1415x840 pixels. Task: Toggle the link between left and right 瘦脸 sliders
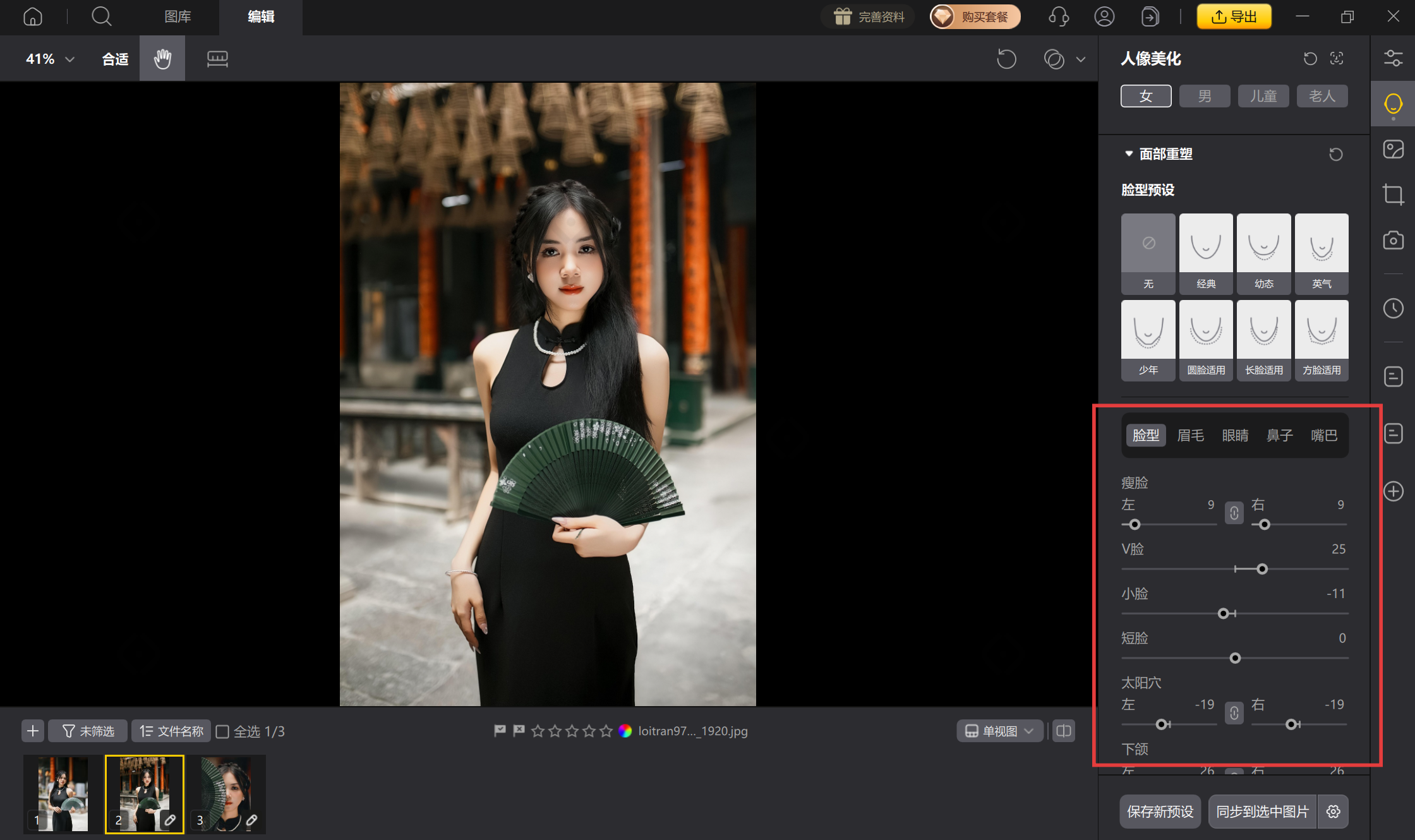[x=1233, y=513]
